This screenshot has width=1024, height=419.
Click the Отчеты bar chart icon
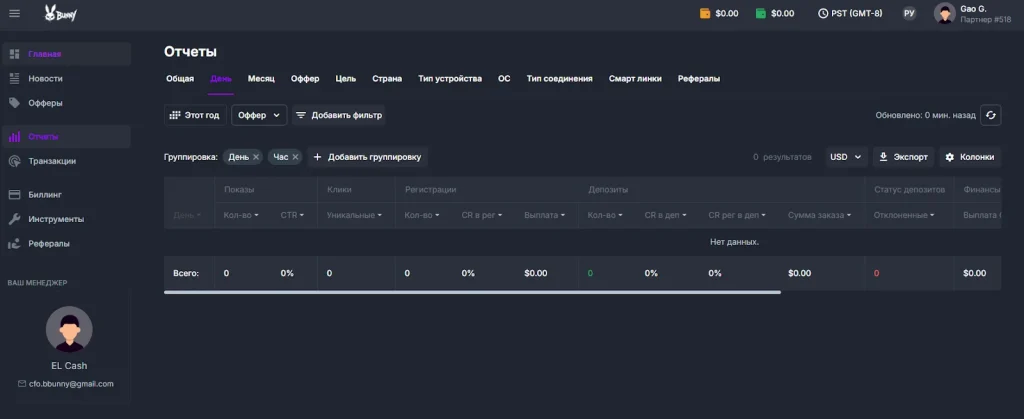pyautogui.click(x=14, y=137)
